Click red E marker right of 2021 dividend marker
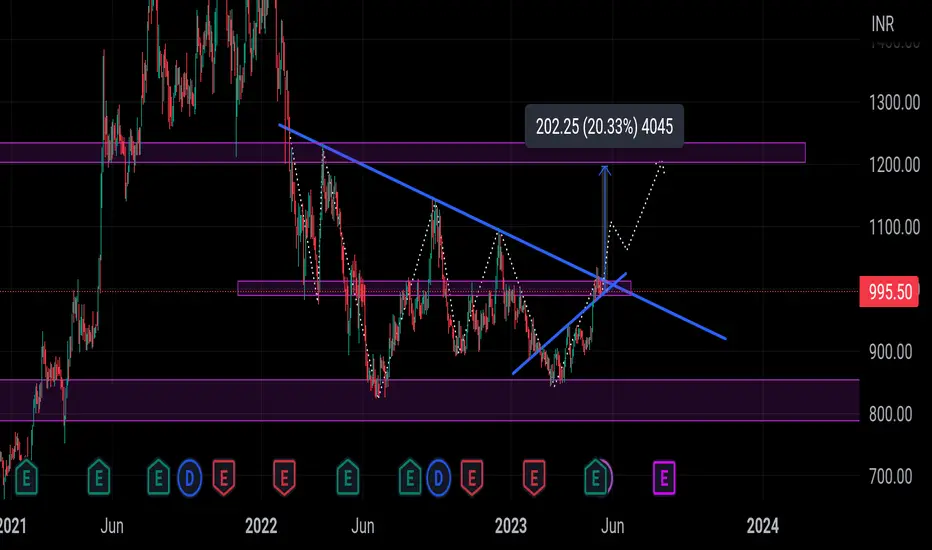Image resolution: width=932 pixels, height=550 pixels. click(223, 477)
